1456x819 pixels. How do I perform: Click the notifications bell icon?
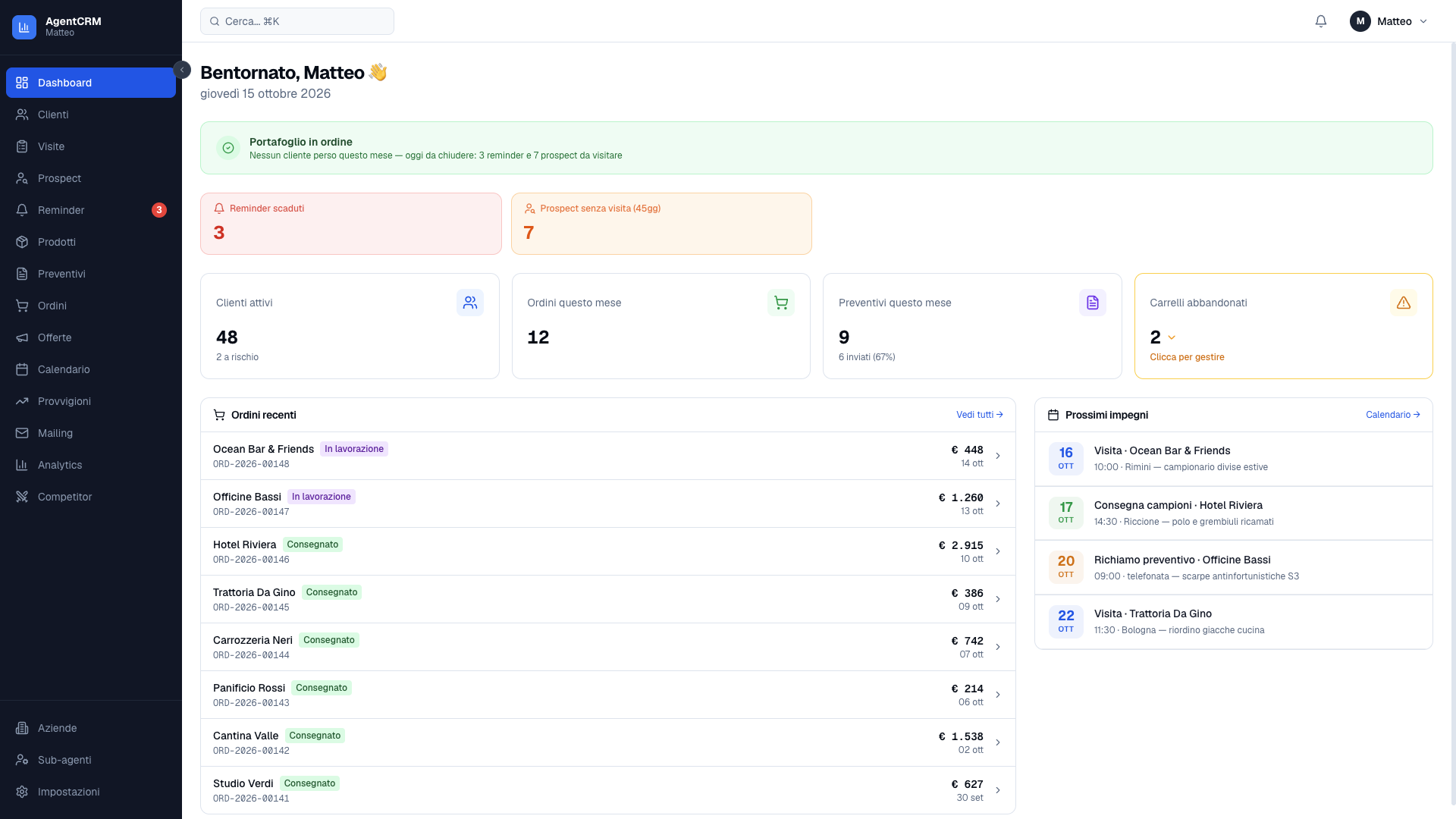tap(1321, 21)
